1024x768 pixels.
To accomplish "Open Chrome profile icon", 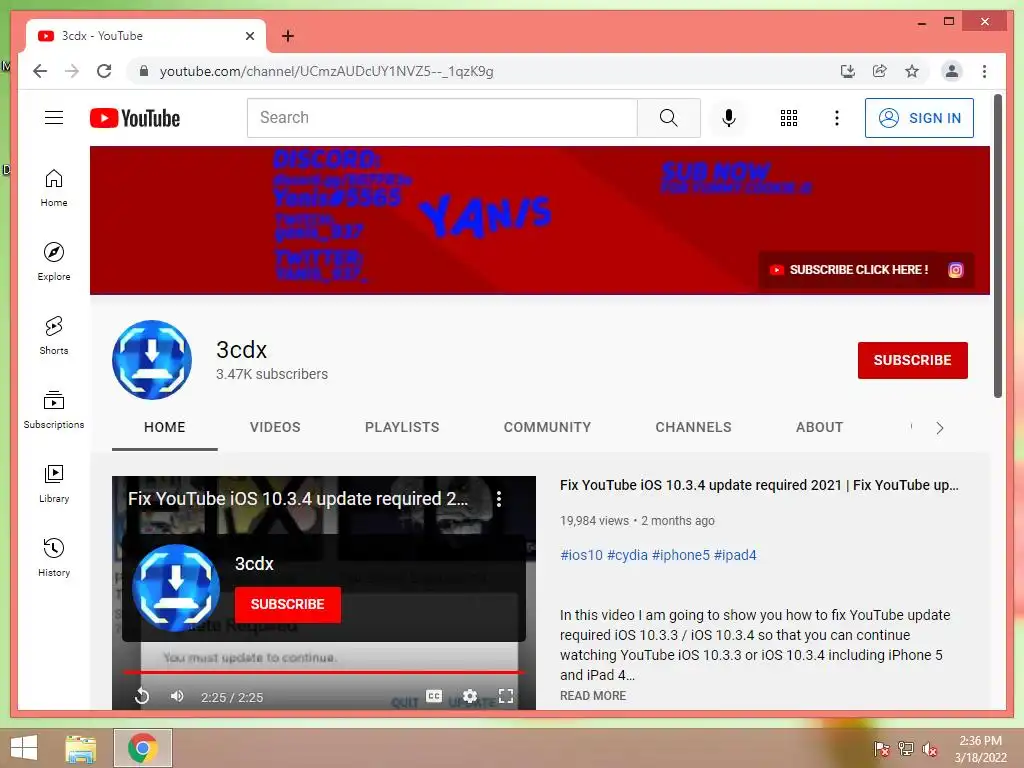I will 952,71.
